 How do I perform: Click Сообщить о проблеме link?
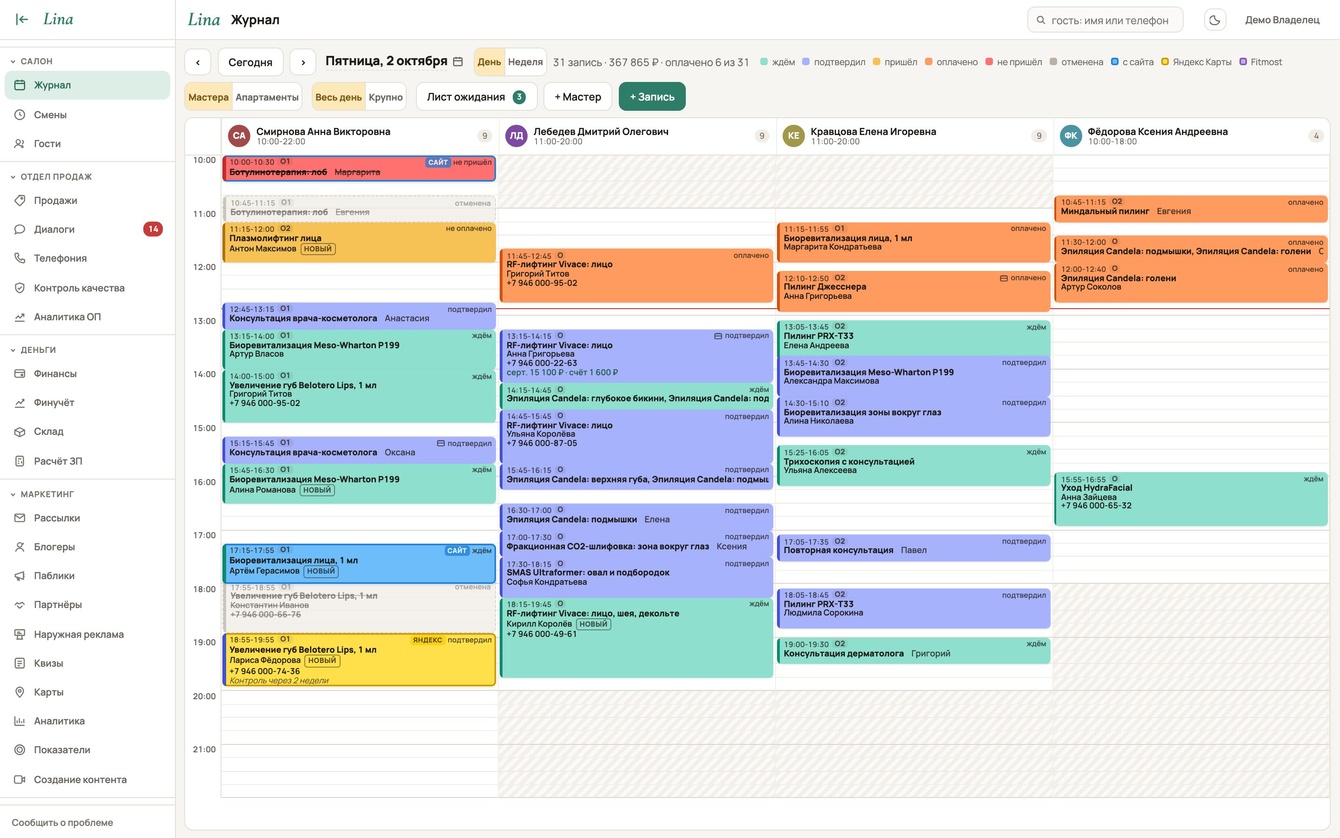(62, 822)
